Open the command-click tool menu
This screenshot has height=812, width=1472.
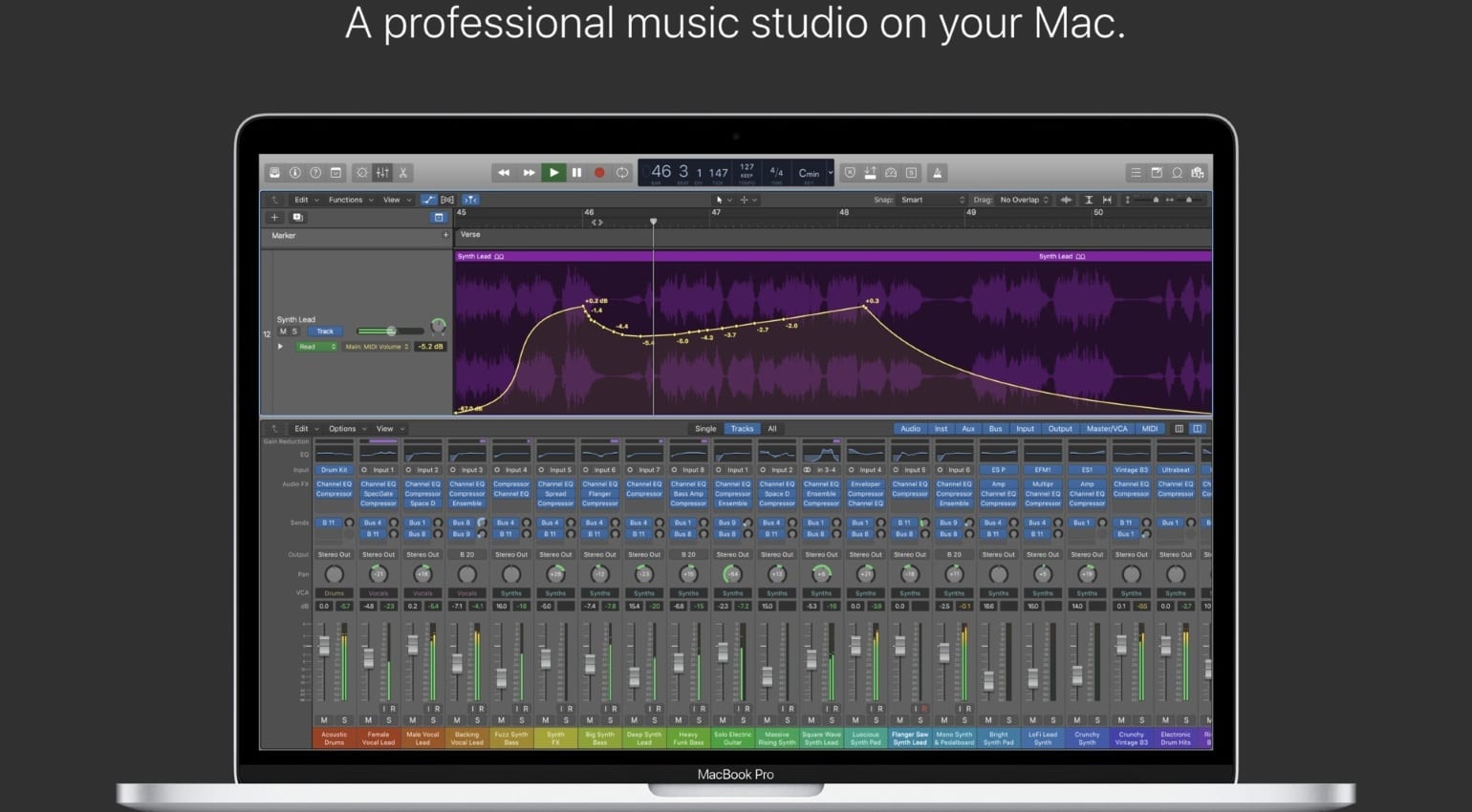point(748,200)
